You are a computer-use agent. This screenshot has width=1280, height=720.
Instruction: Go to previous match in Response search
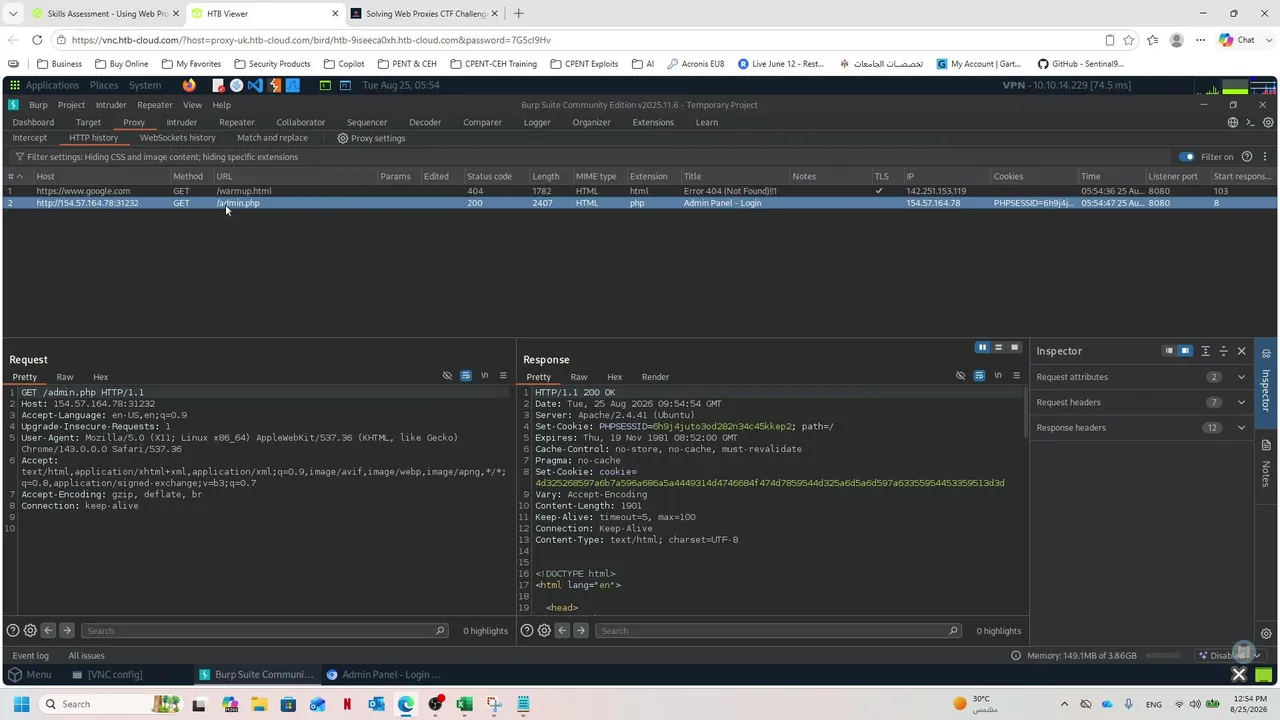[x=562, y=631]
